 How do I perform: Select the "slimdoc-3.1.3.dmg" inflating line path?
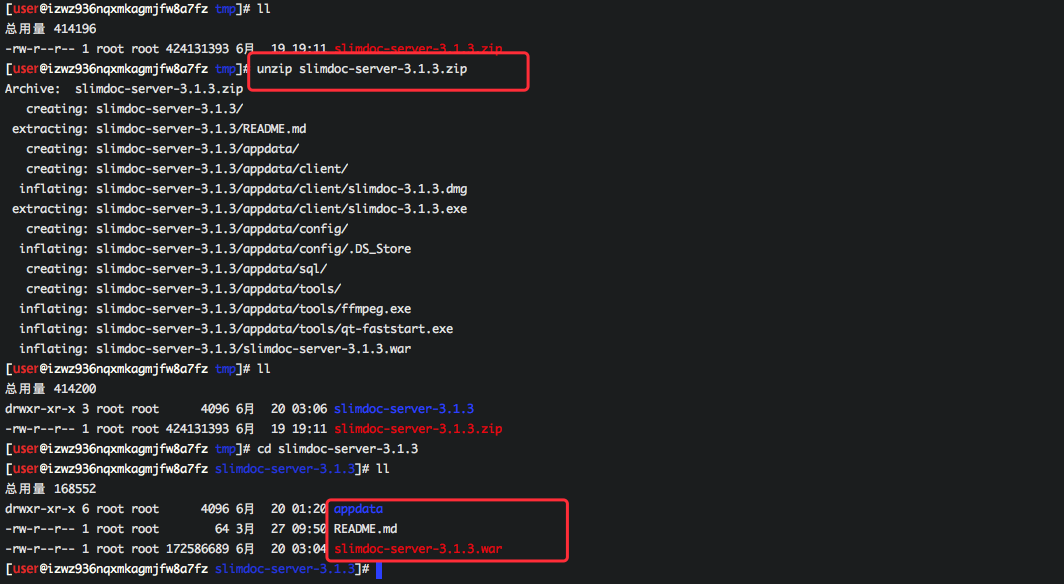click(x=282, y=189)
